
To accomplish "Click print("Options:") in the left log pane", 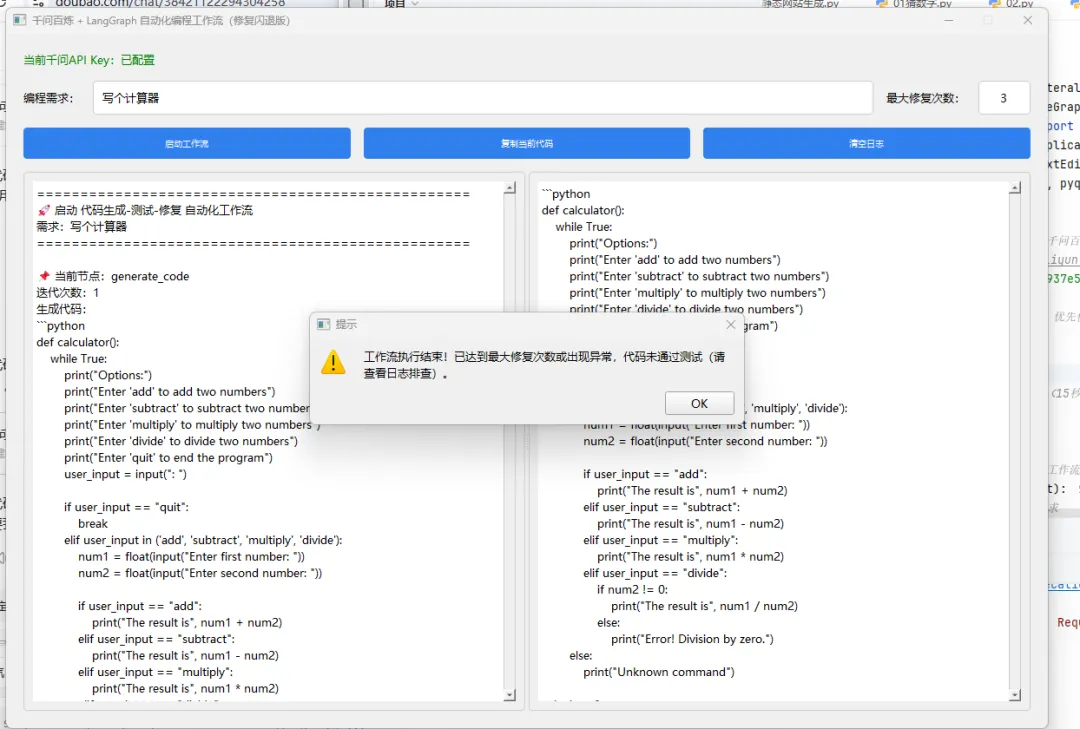I will (x=108, y=376).
